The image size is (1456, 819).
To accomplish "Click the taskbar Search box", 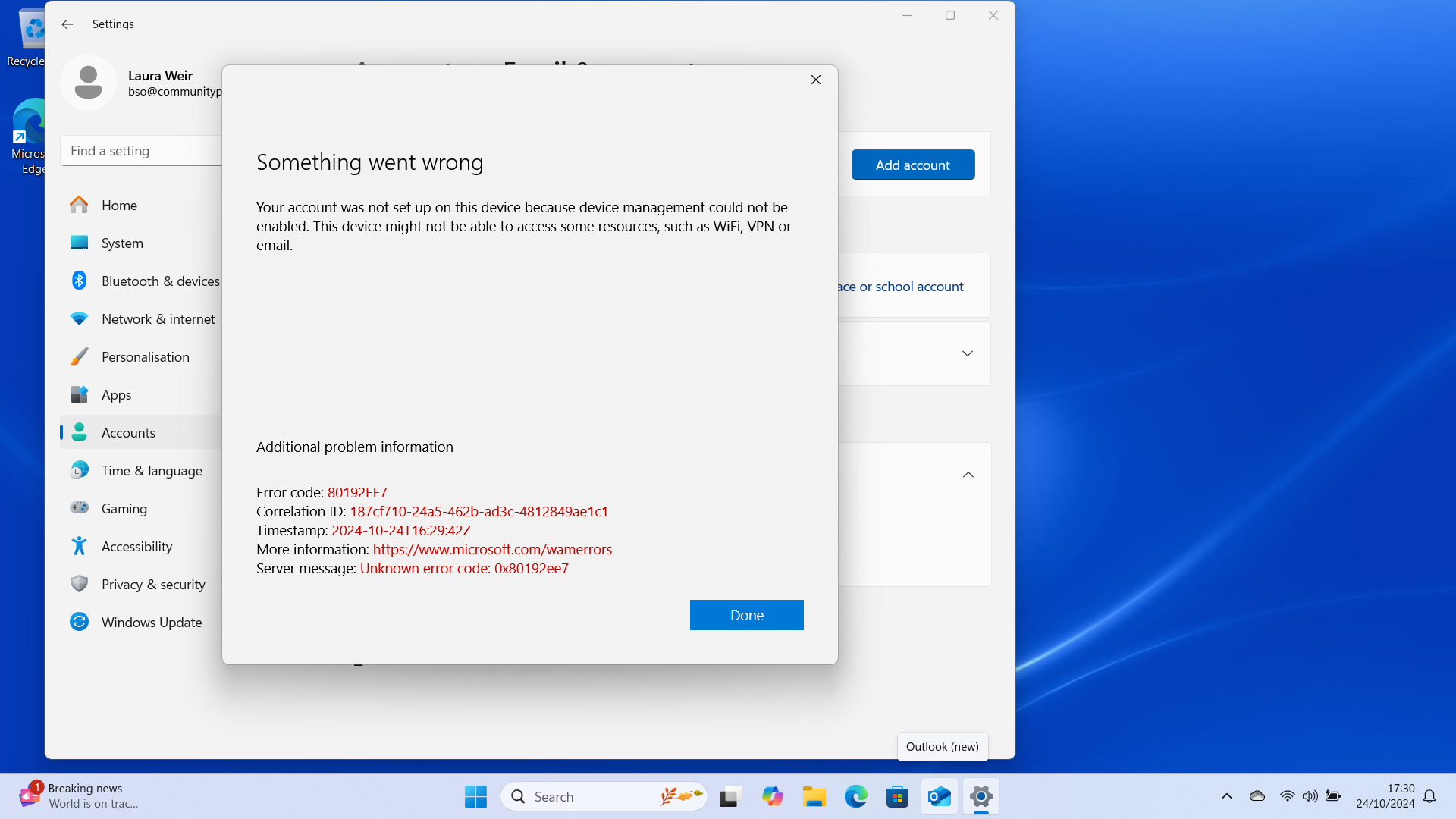I will coord(604,796).
